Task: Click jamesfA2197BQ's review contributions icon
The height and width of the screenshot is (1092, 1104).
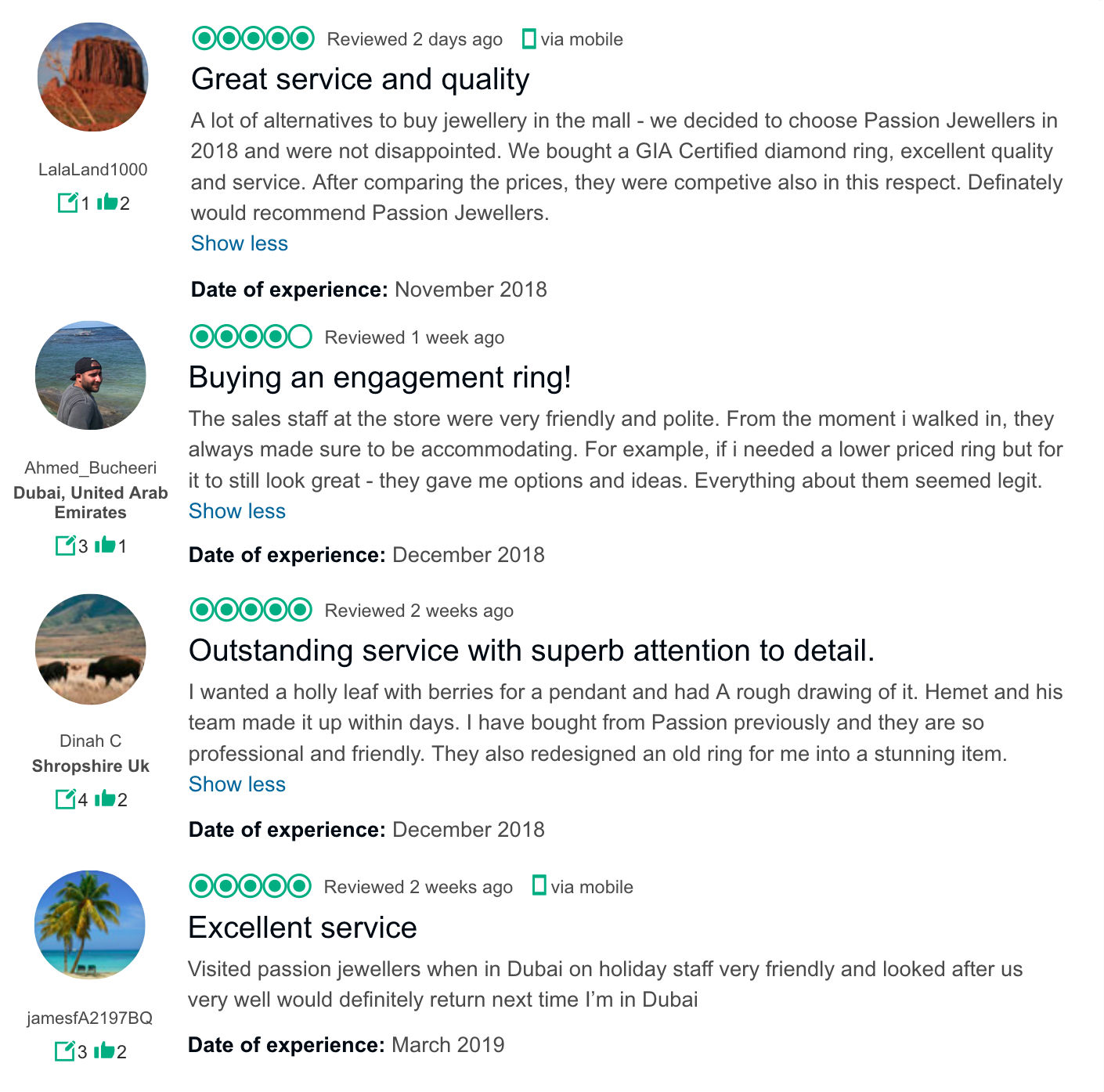Action: (x=64, y=1051)
